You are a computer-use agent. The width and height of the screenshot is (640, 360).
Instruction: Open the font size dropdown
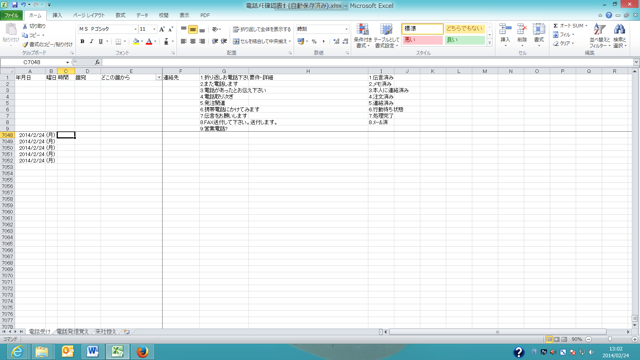(154, 29)
